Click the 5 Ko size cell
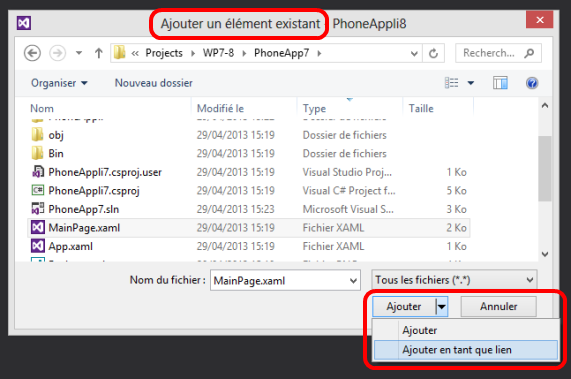Image resolution: width=571 pixels, height=379 pixels. (x=457, y=191)
